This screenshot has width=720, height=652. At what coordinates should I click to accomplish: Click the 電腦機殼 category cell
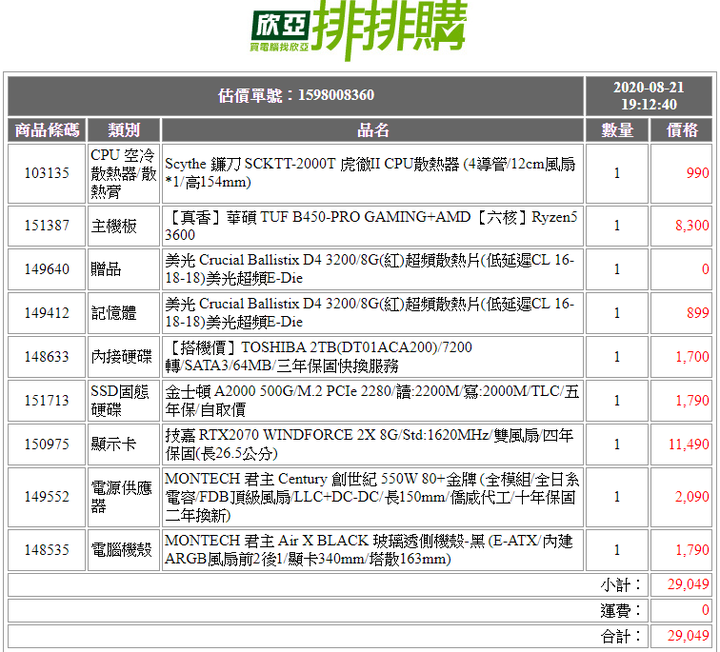click(124, 550)
